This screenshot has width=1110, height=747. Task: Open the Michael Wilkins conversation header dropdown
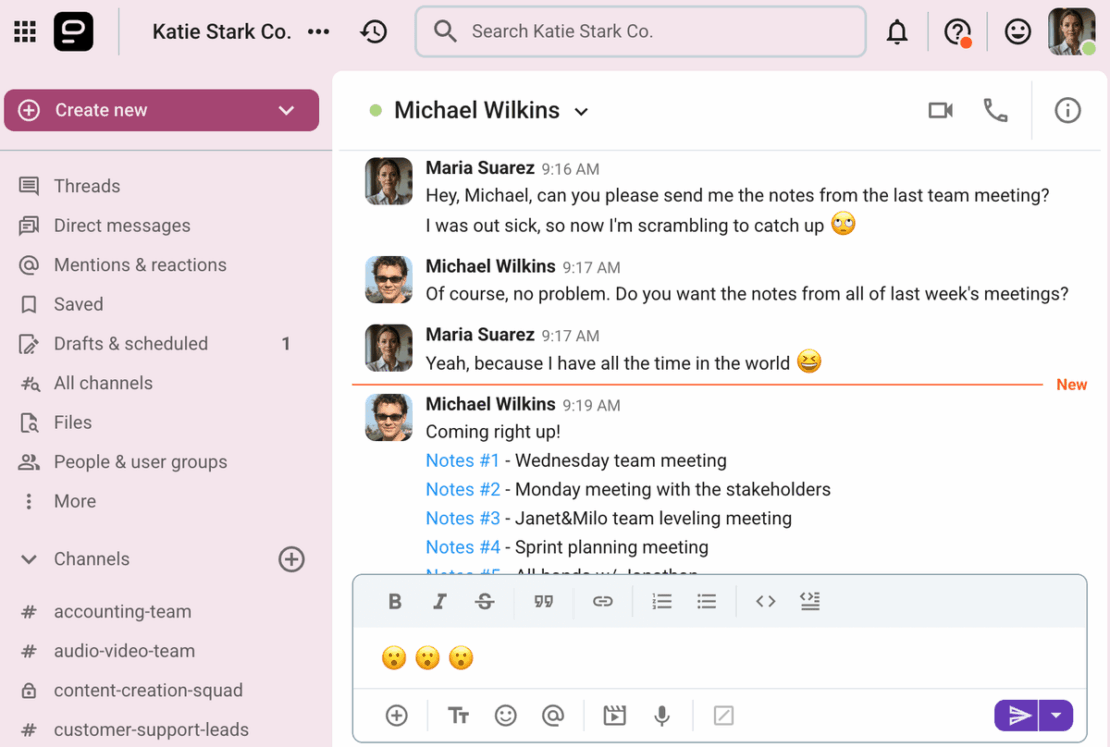582,111
